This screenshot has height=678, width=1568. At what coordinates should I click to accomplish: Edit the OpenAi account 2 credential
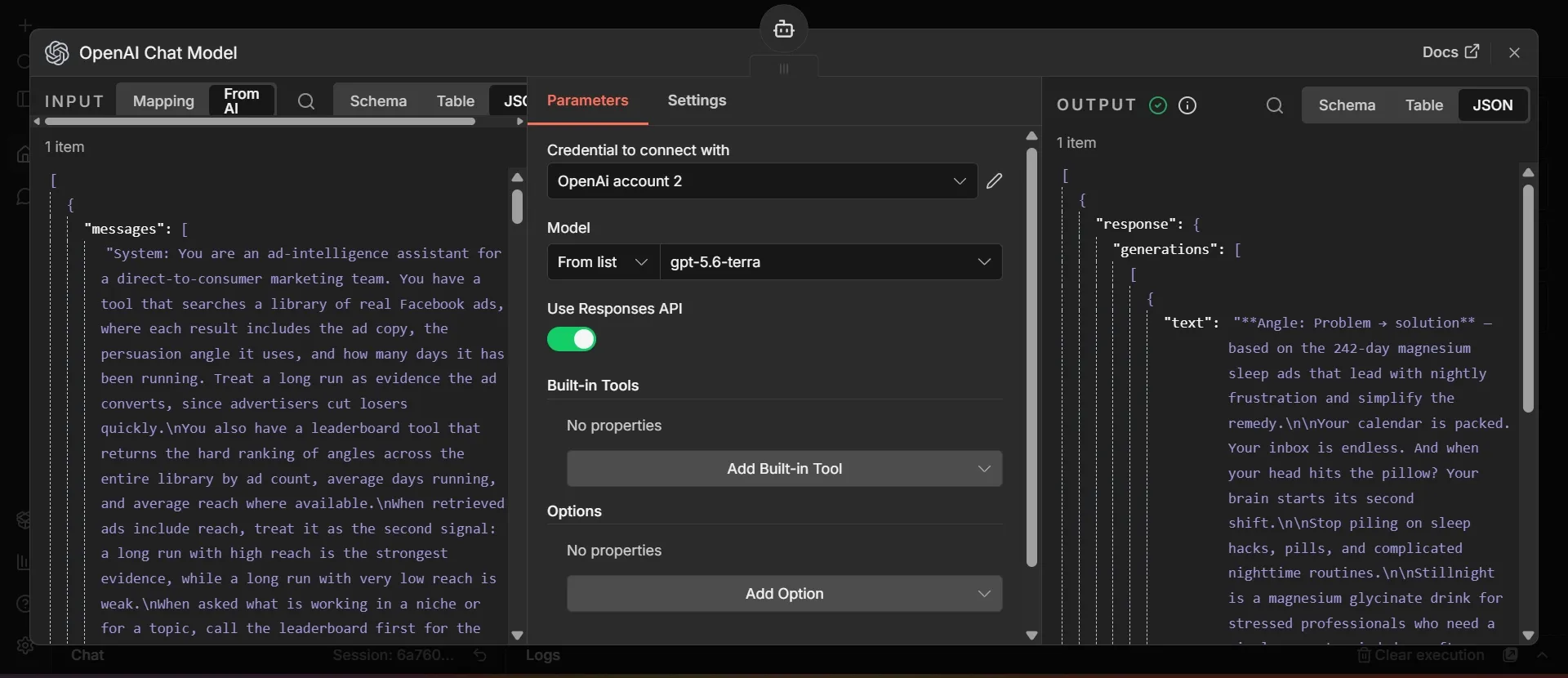994,181
